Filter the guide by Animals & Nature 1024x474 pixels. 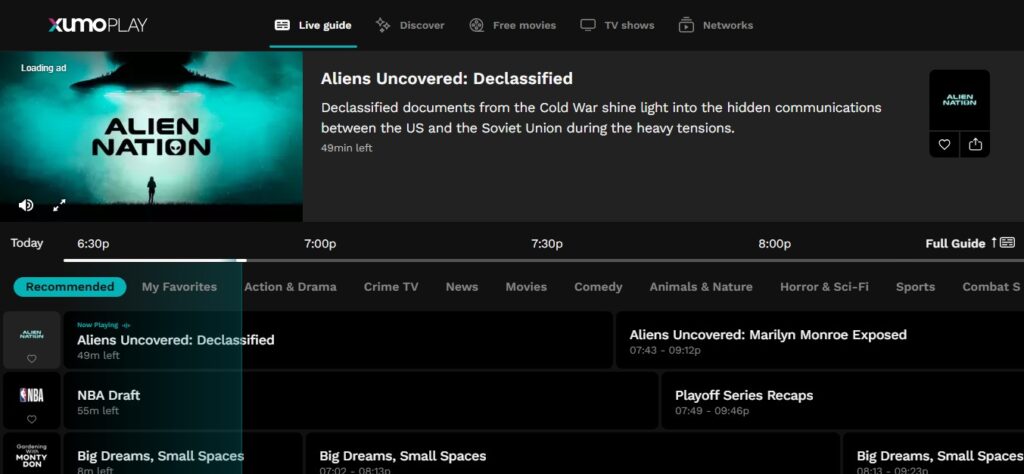(701, 287)
